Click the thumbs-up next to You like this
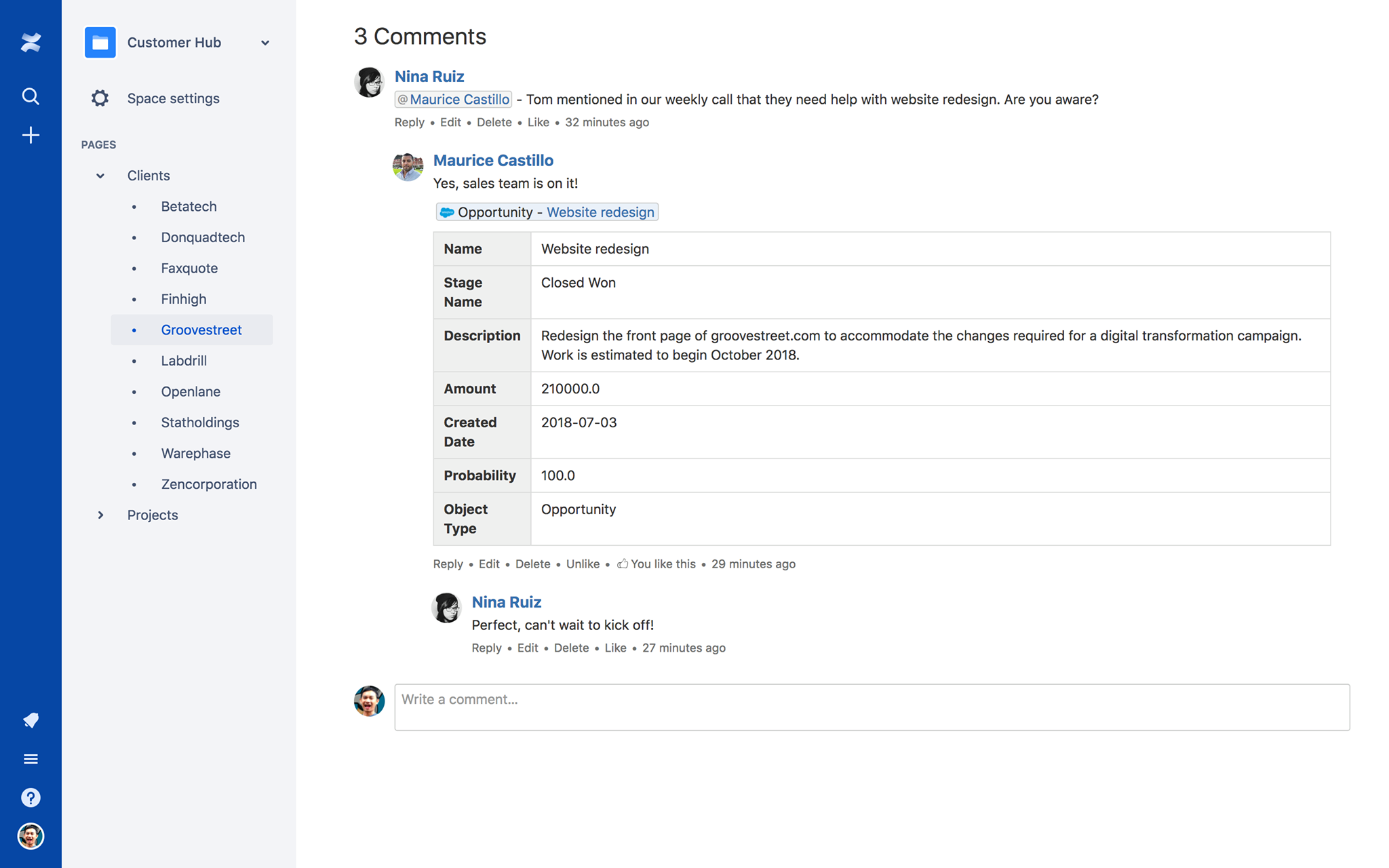 click(x=623, y=564)
